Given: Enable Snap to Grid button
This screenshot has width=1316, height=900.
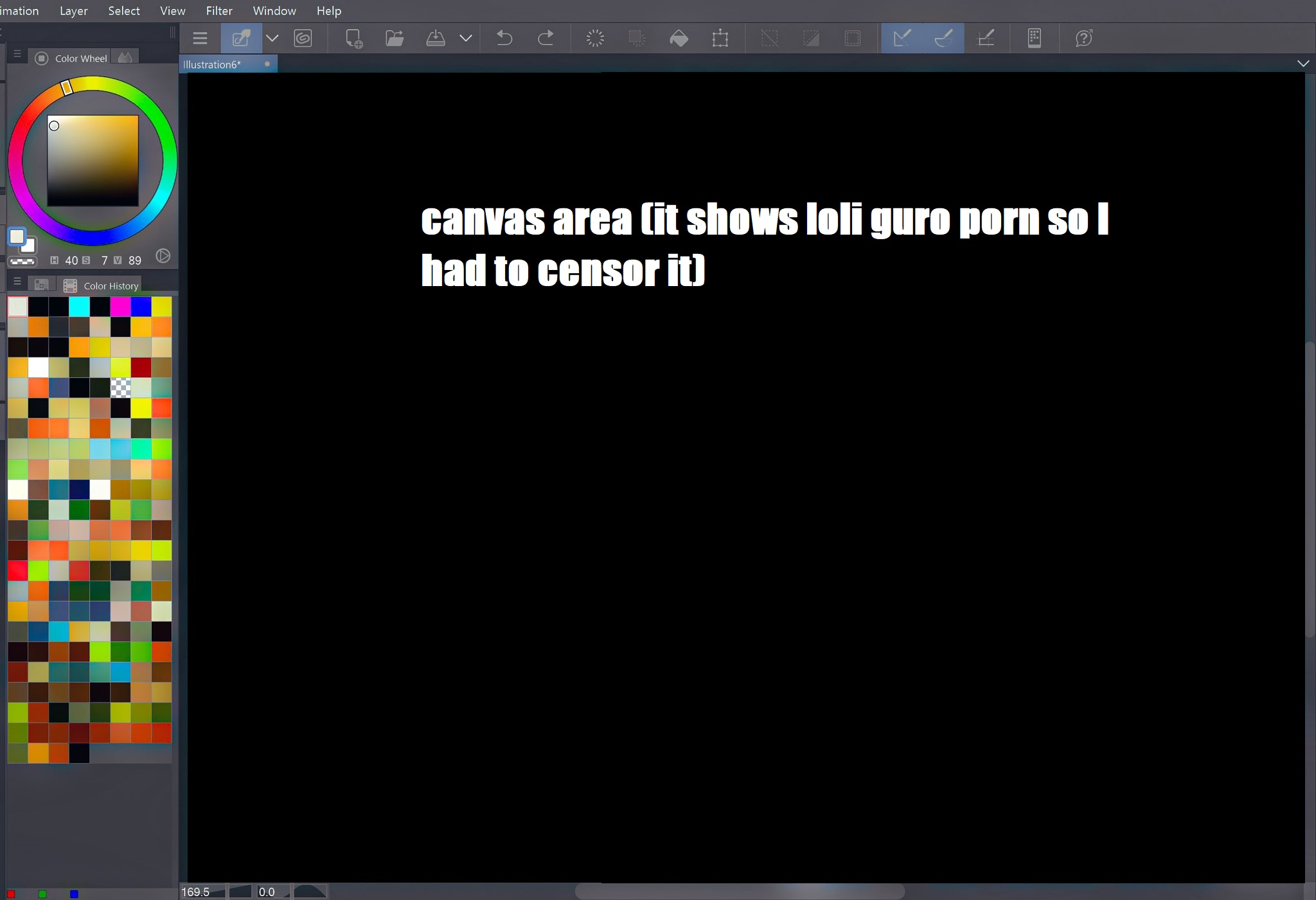Looking at the screenshot, I should coord(986,39).
